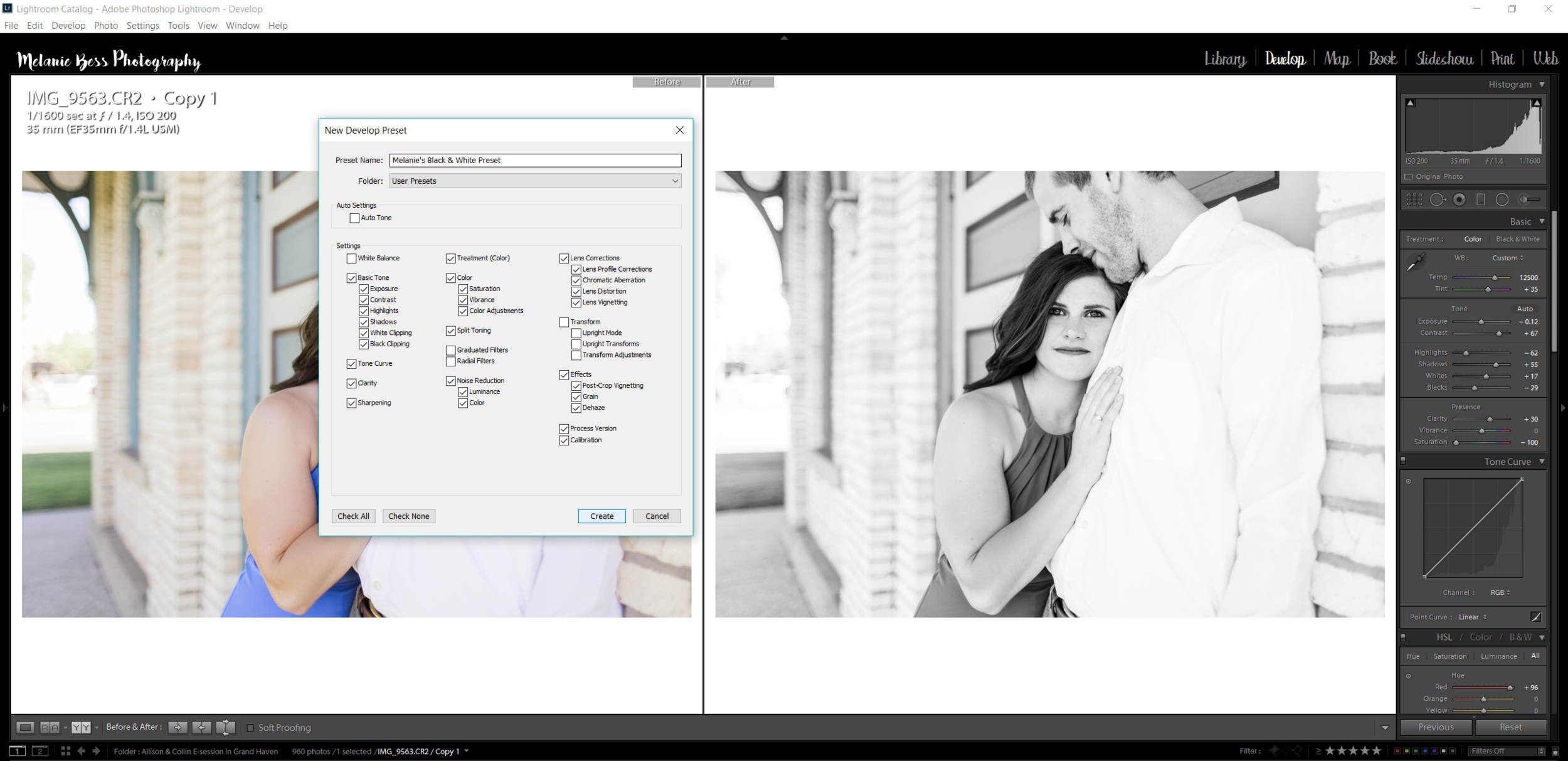Open the Library module

[1225, 59]
